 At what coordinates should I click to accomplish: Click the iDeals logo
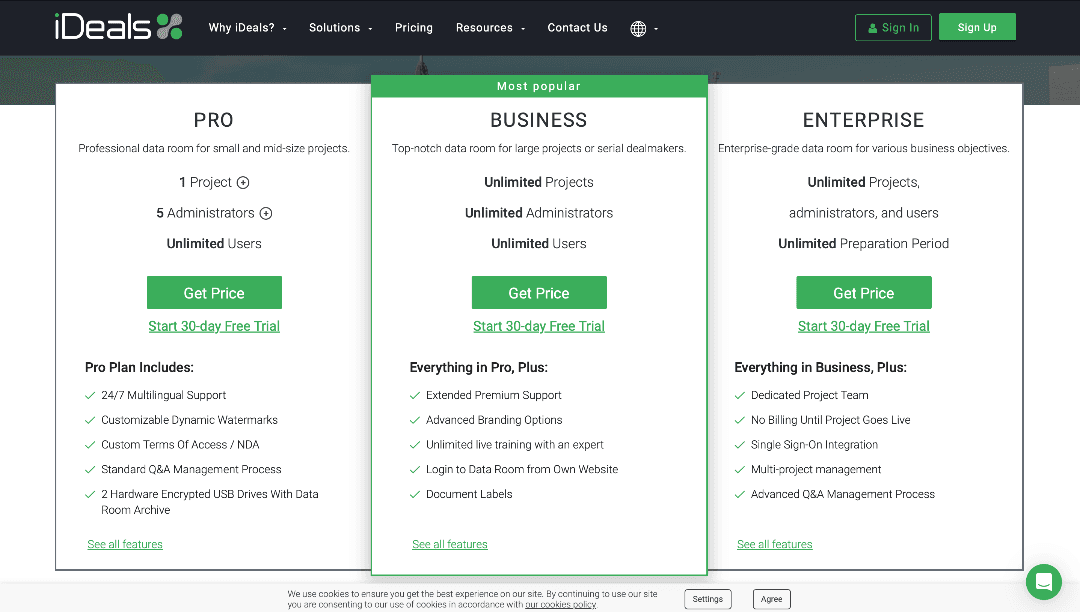coord(118,27)
